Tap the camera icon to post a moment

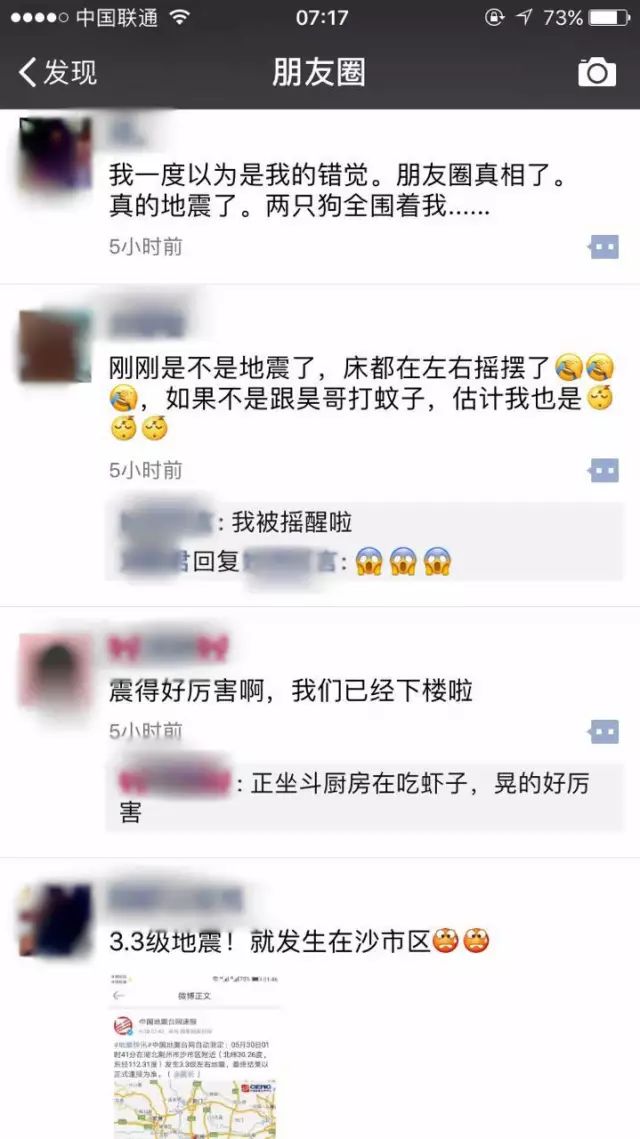click(x=596, y=73)
